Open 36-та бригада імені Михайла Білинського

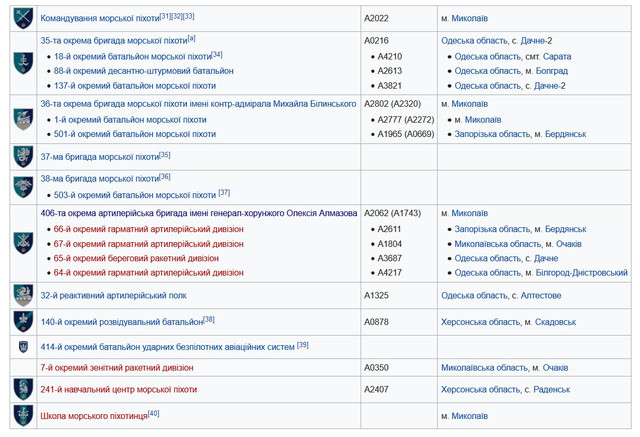pyautogui.click(x=198, y=104)
